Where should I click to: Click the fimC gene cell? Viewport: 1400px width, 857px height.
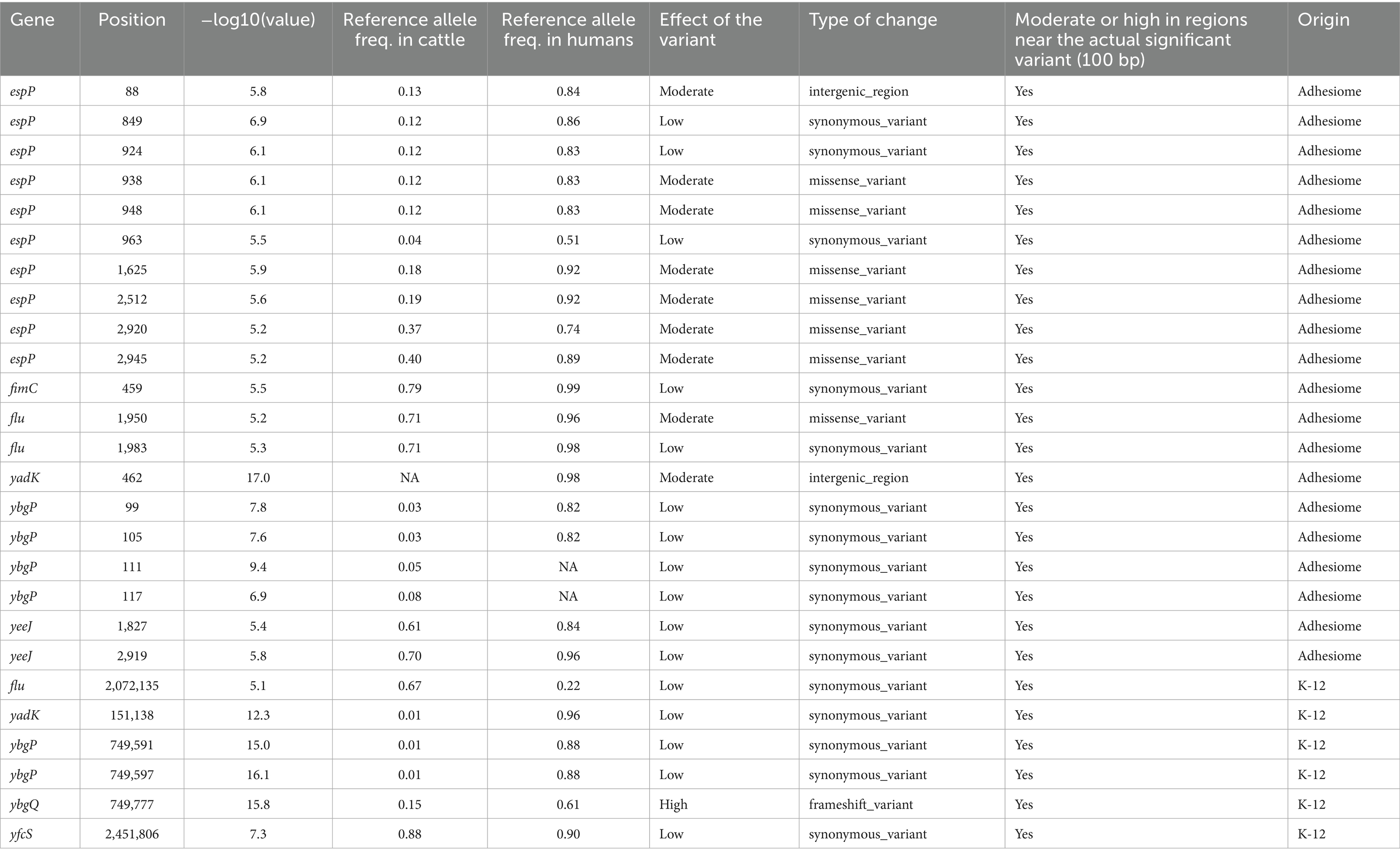(x=24, y=388)
